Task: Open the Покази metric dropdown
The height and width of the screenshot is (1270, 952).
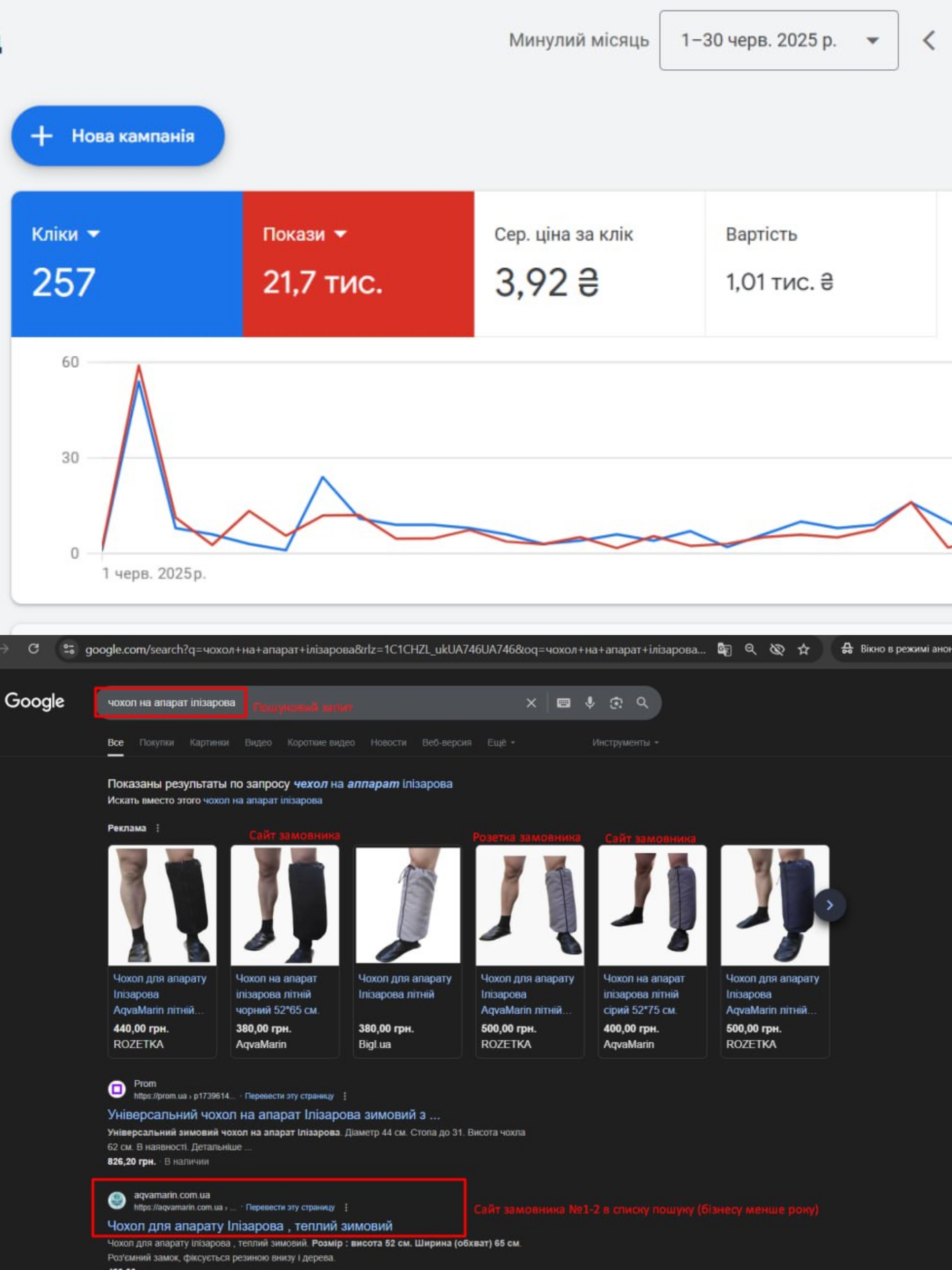Action: (305, 234)
